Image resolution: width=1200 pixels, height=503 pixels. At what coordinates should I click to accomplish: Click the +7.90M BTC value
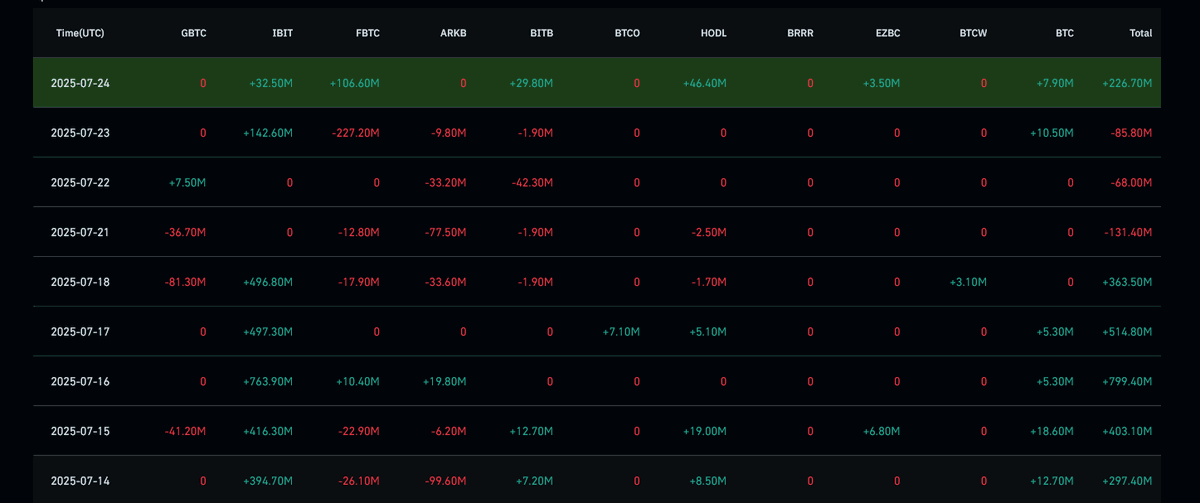[x=1055, y=83]
